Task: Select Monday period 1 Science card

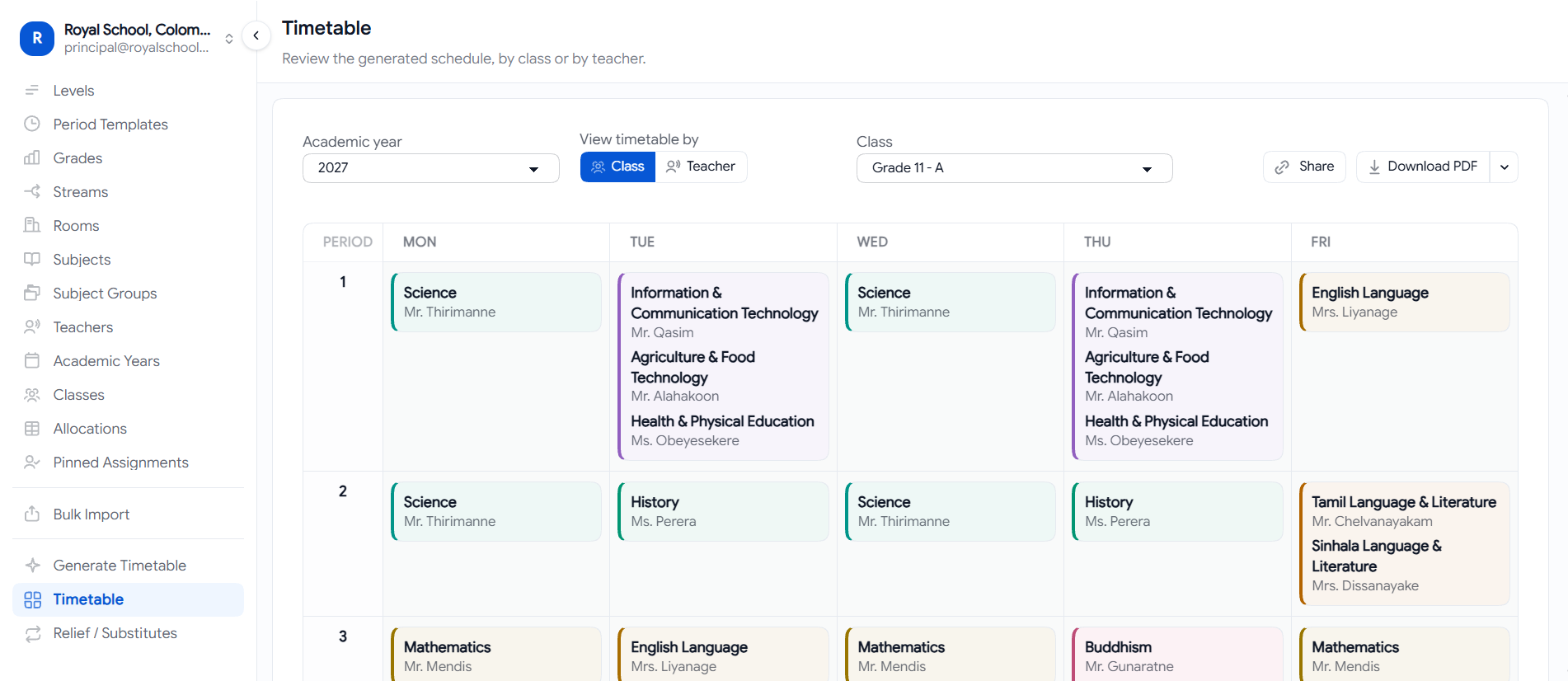Action: point(496,302)
